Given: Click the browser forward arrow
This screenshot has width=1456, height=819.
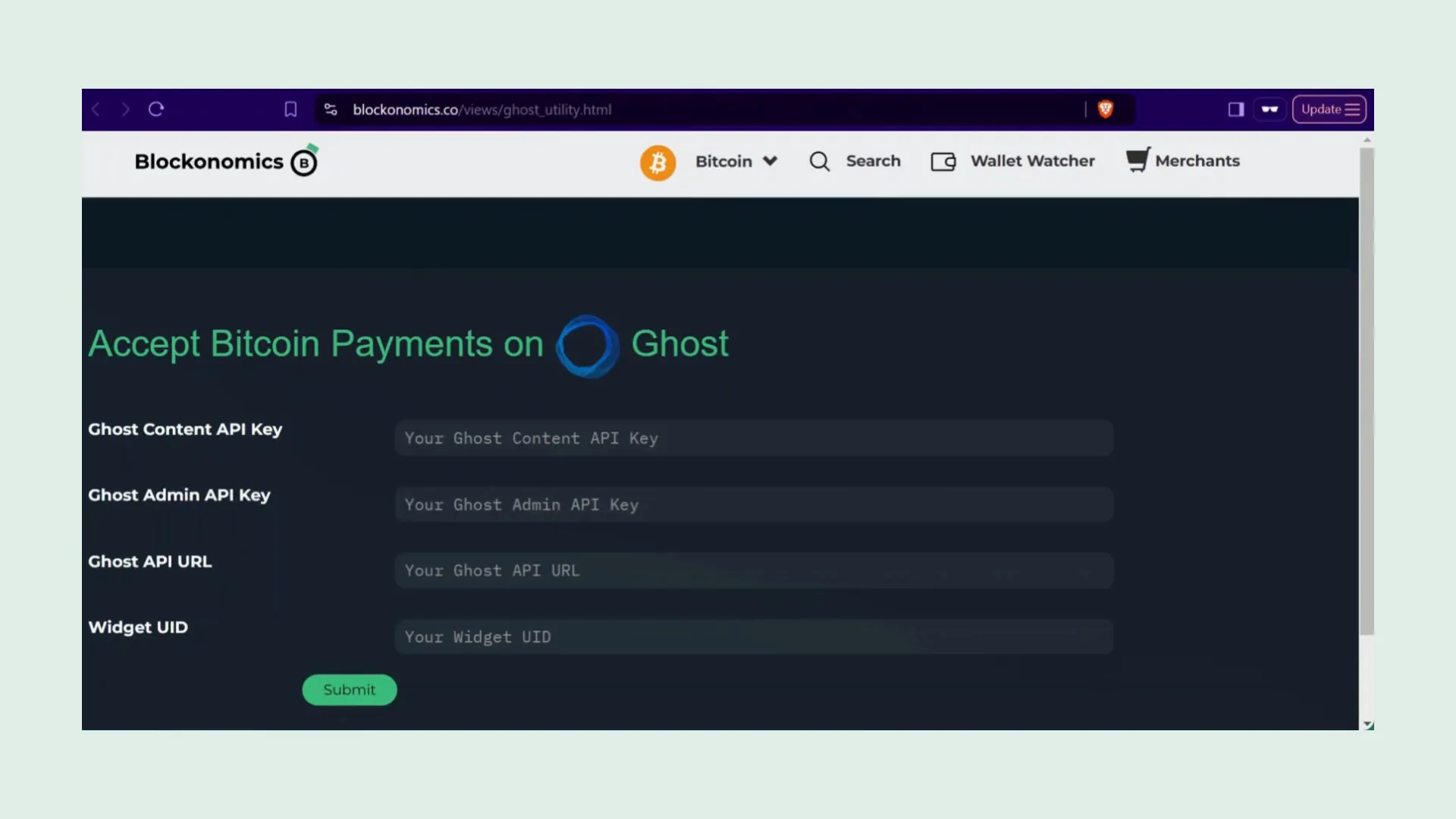Looking at the screenshot, I should (126, 109).
